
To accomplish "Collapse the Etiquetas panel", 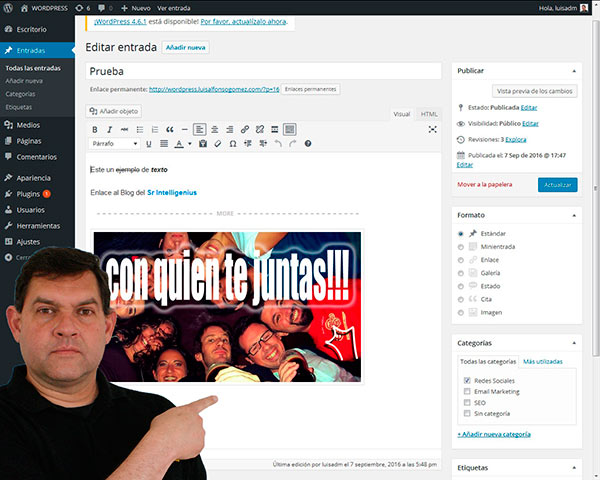I will 574,468.
